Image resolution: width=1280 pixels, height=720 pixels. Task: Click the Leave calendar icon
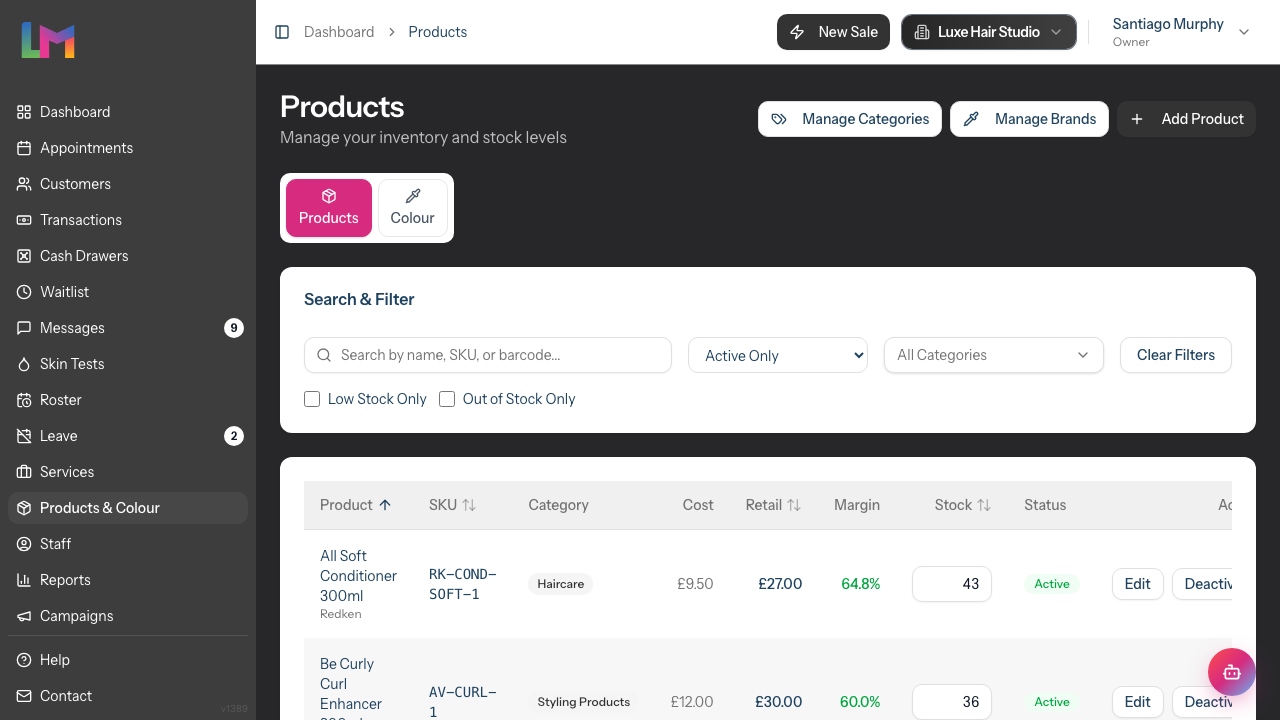coord(24,436)
